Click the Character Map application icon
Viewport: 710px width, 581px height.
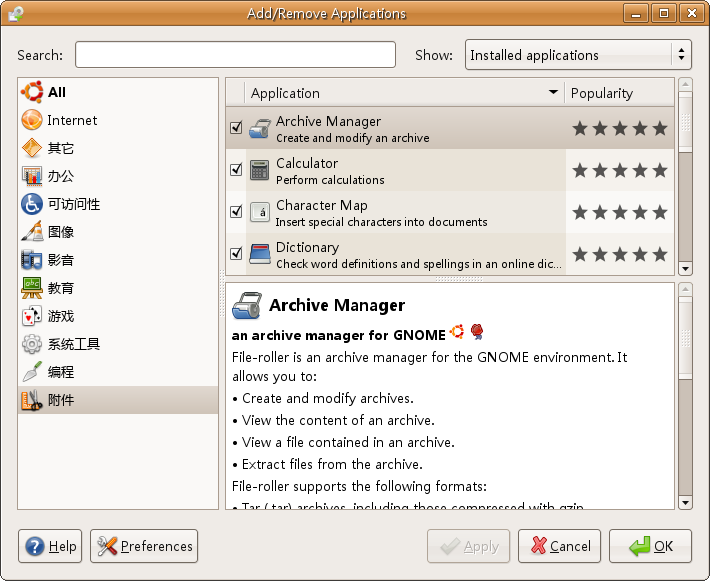260,212
